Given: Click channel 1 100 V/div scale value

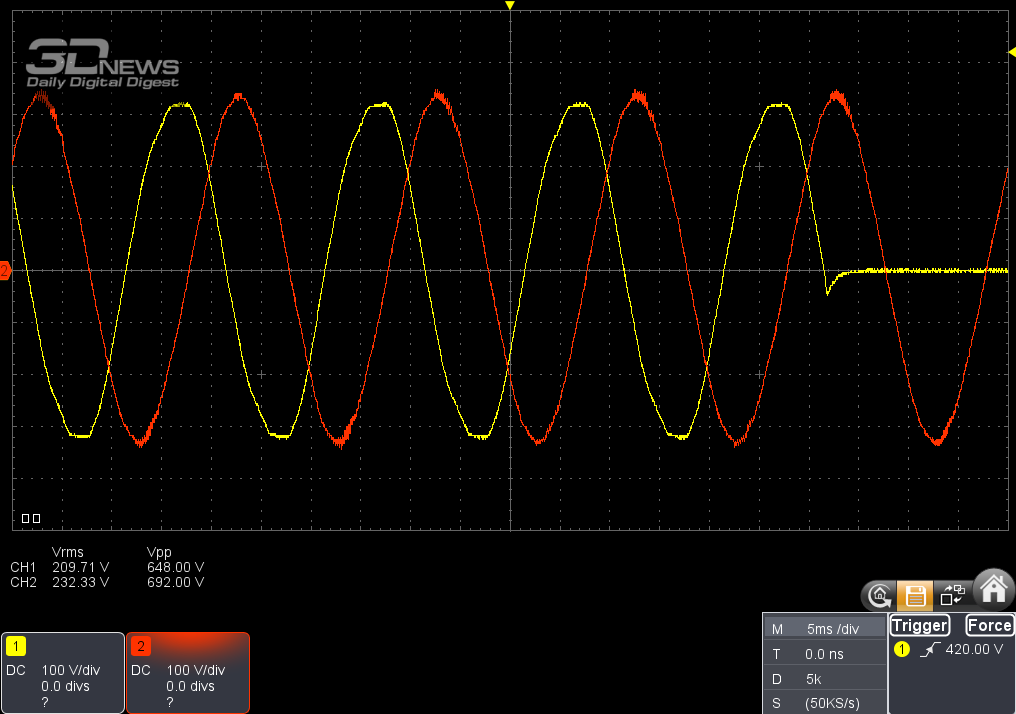Looking at the screenshot, I should coord(71,670).
